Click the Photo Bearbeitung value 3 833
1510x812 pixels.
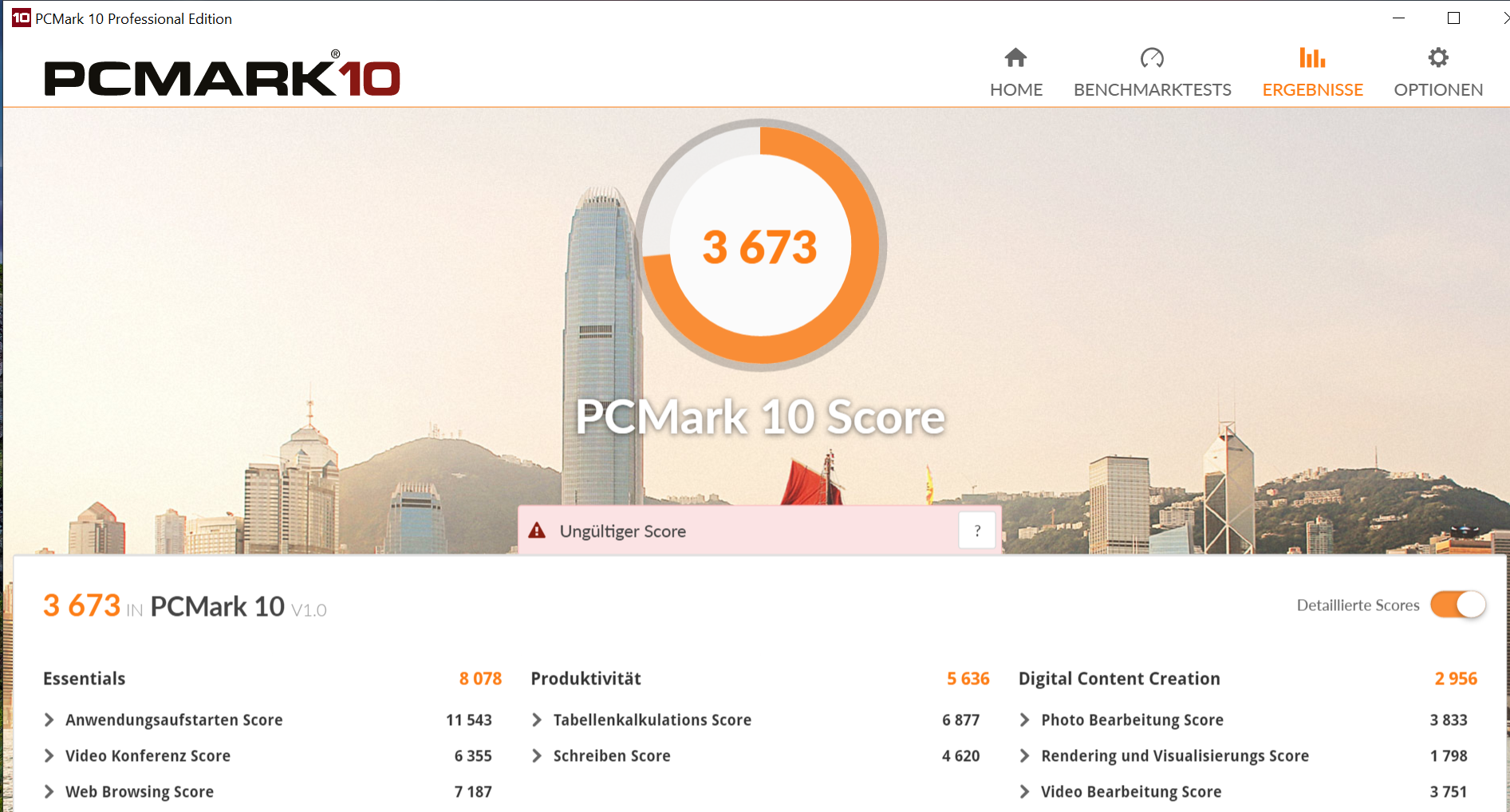tap(1449, 720)
